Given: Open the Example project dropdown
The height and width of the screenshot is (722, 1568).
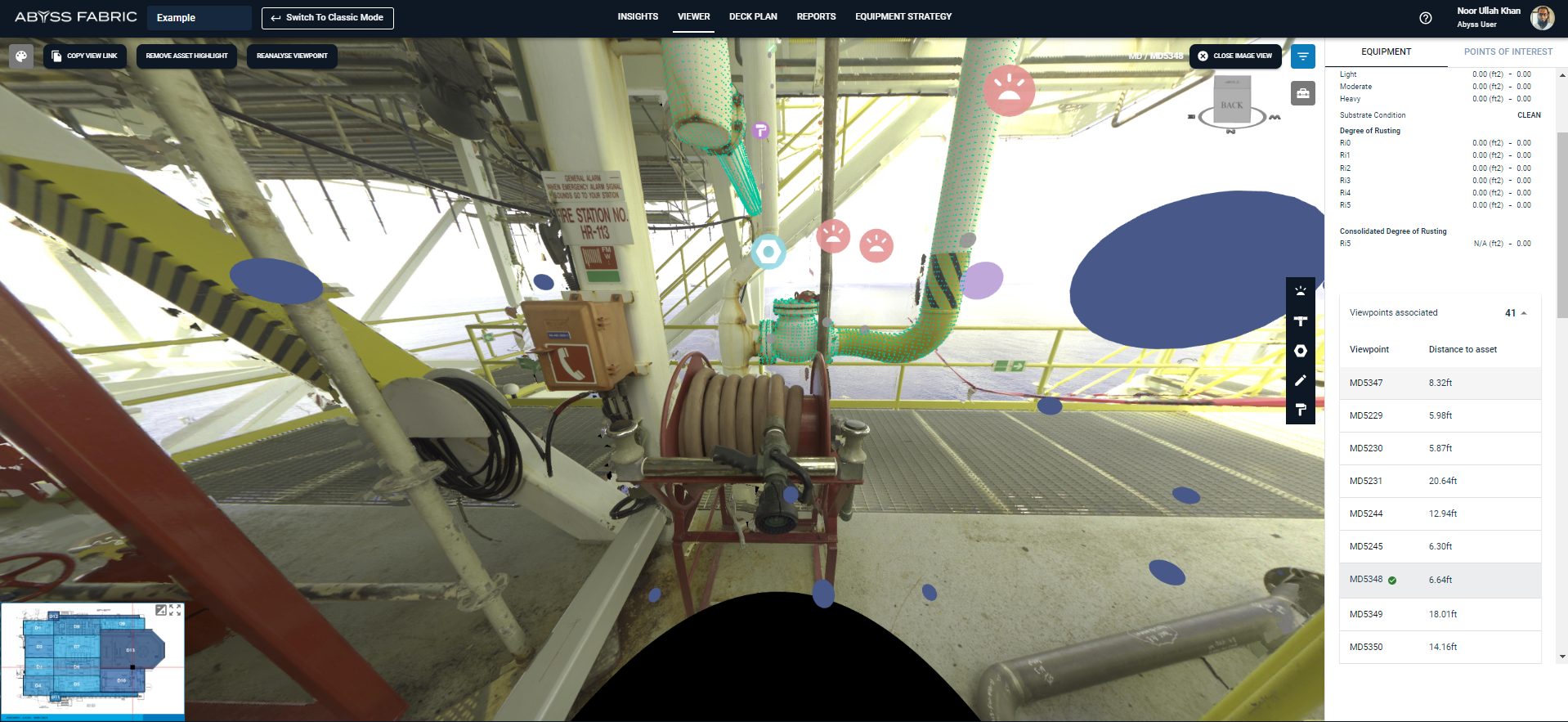Looking at the screenshot, I should coord(199,18).
